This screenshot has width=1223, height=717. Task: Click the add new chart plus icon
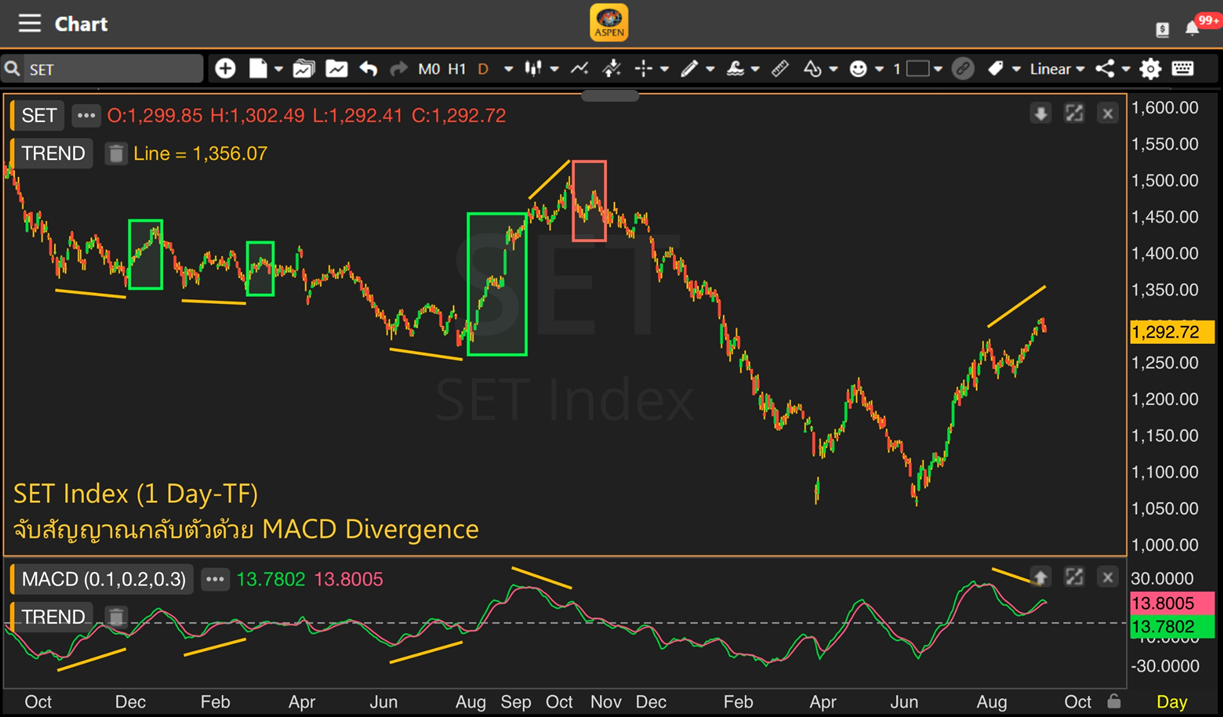[225, 69]
